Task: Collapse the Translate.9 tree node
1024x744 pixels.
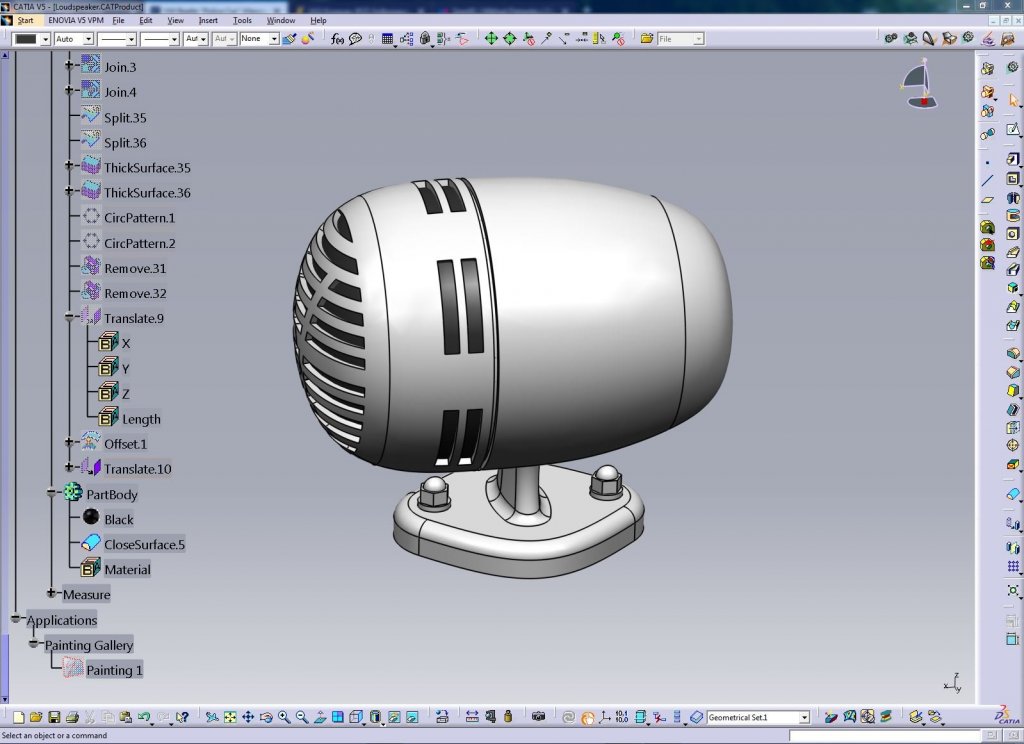Action: (70, 317)
